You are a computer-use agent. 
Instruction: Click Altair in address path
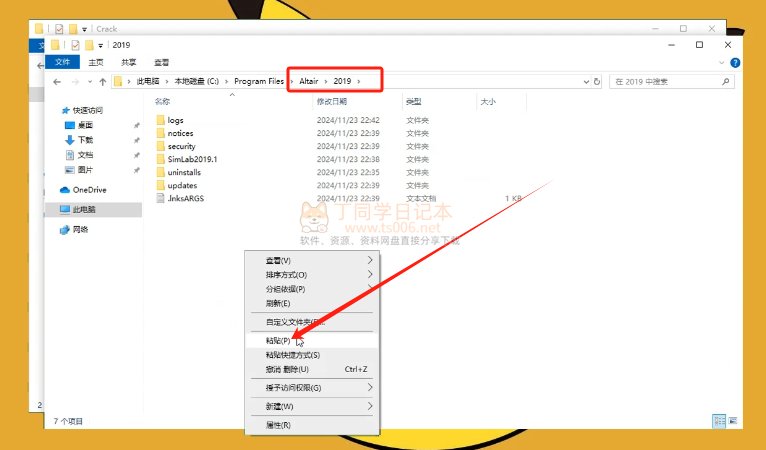click(x=309, y=81)
